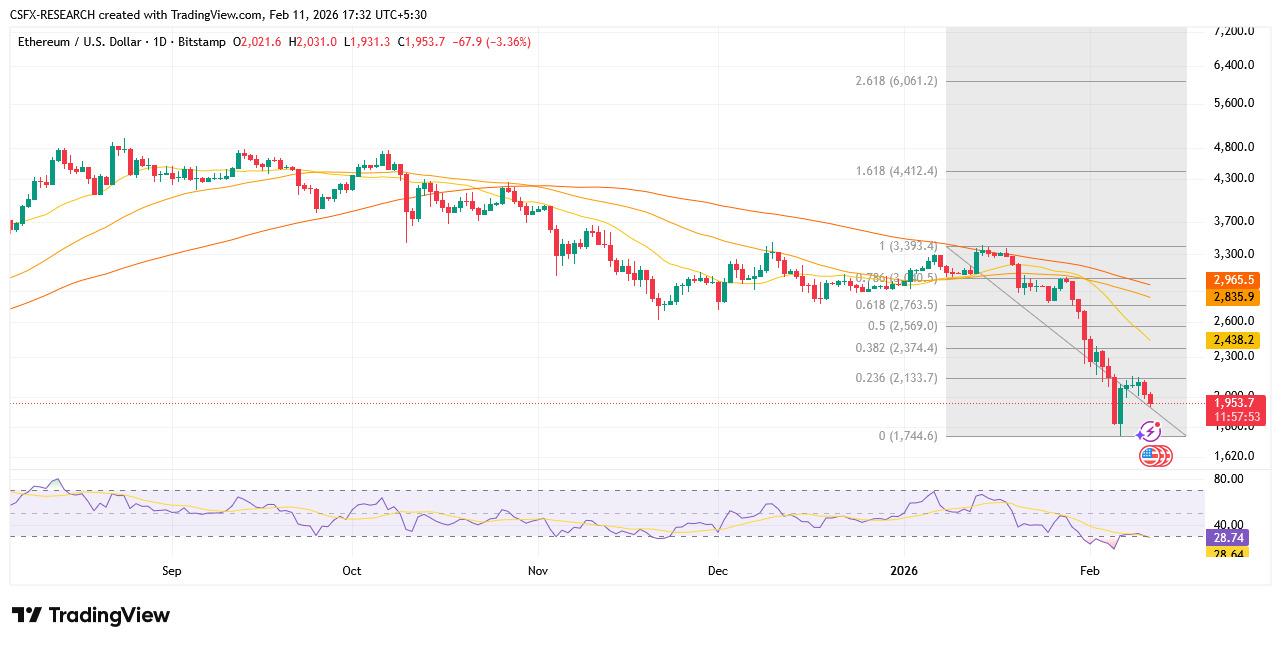Click the 2026 label on time axis
The image size is (1281, 645).
click(904, 571)
